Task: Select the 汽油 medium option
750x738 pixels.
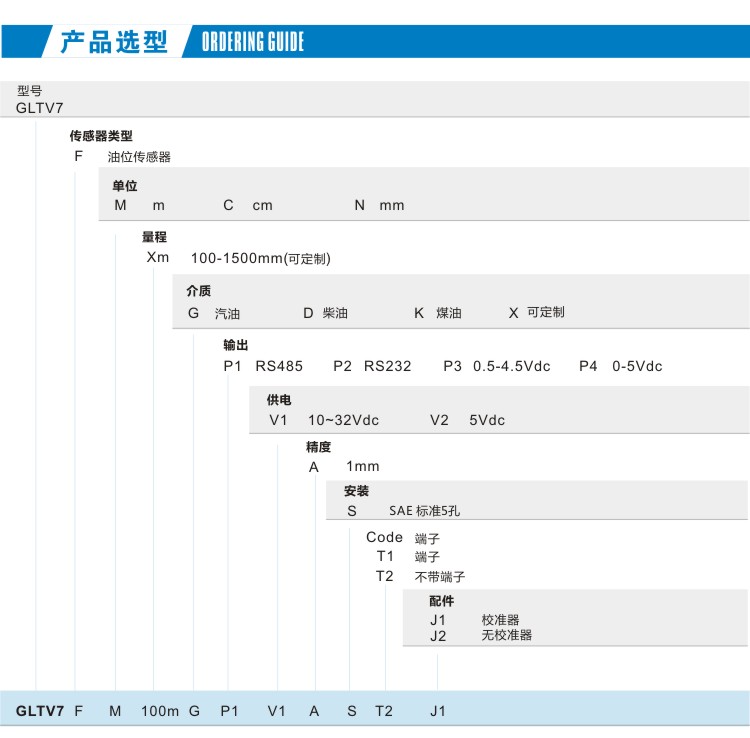Action: point(227,313)
